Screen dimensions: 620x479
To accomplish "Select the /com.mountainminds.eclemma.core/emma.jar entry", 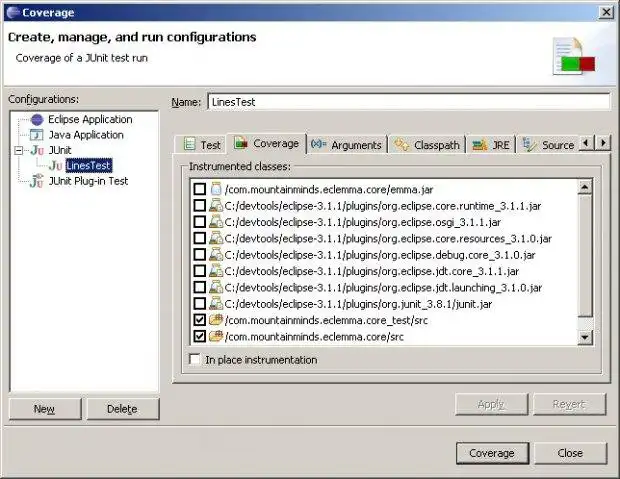I will pyautogui.click(x=329, y=189).
